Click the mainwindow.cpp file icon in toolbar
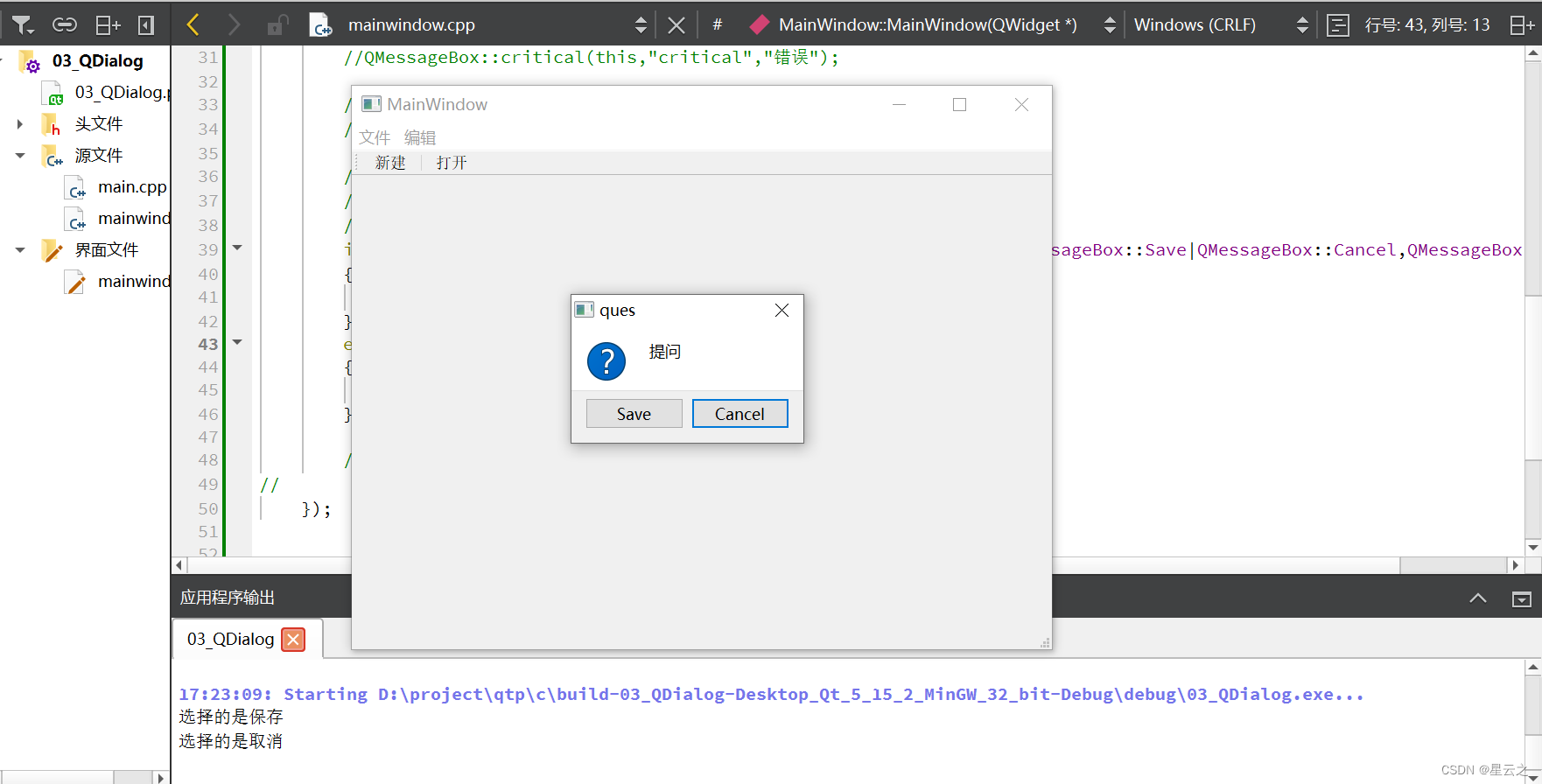The height and width of the screenshot is (784, 1542). (321, 25)
